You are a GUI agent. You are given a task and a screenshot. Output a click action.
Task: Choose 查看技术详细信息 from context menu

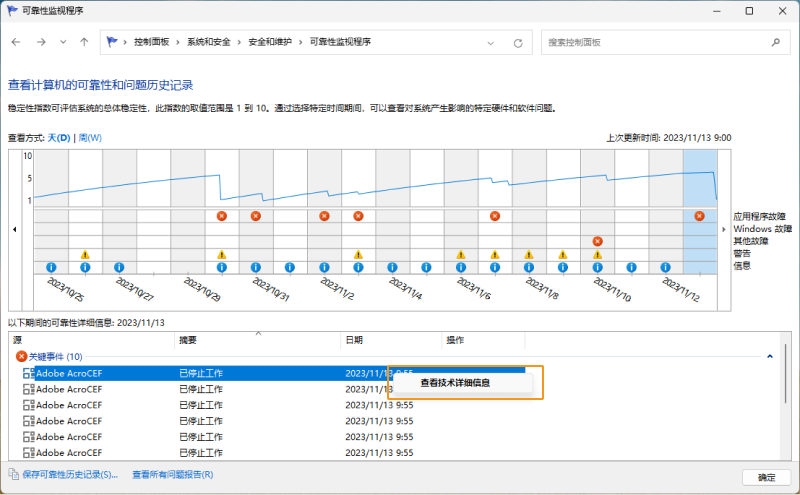pos(455,382)
